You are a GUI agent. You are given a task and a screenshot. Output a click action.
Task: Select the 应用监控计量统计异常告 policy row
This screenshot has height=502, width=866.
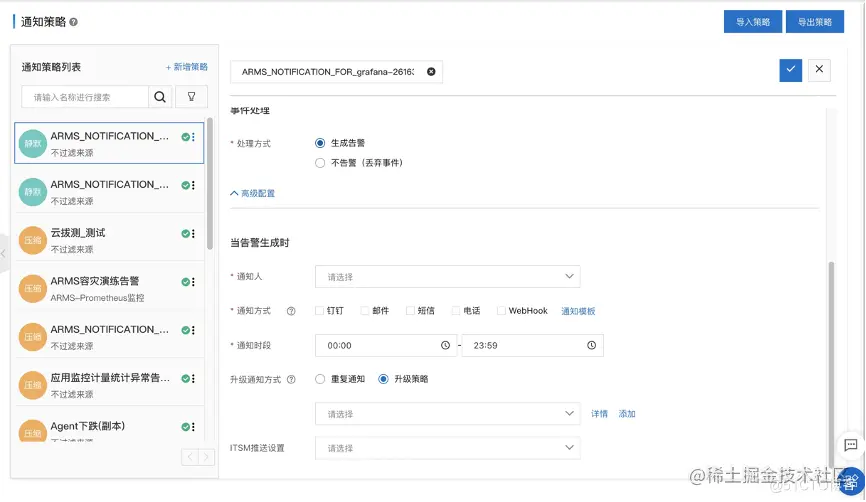[109, 385]
